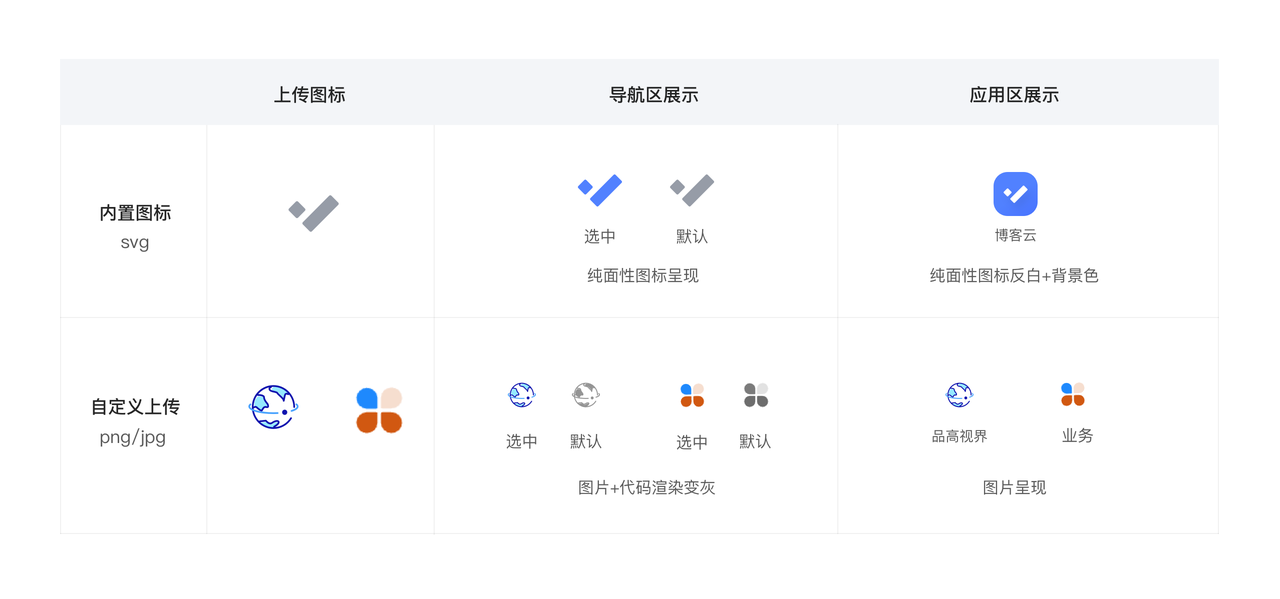This screenshot has width=1280, height=599.
Task: Click the small gray four-petal 默认 icon
Action: coord(756,395)
